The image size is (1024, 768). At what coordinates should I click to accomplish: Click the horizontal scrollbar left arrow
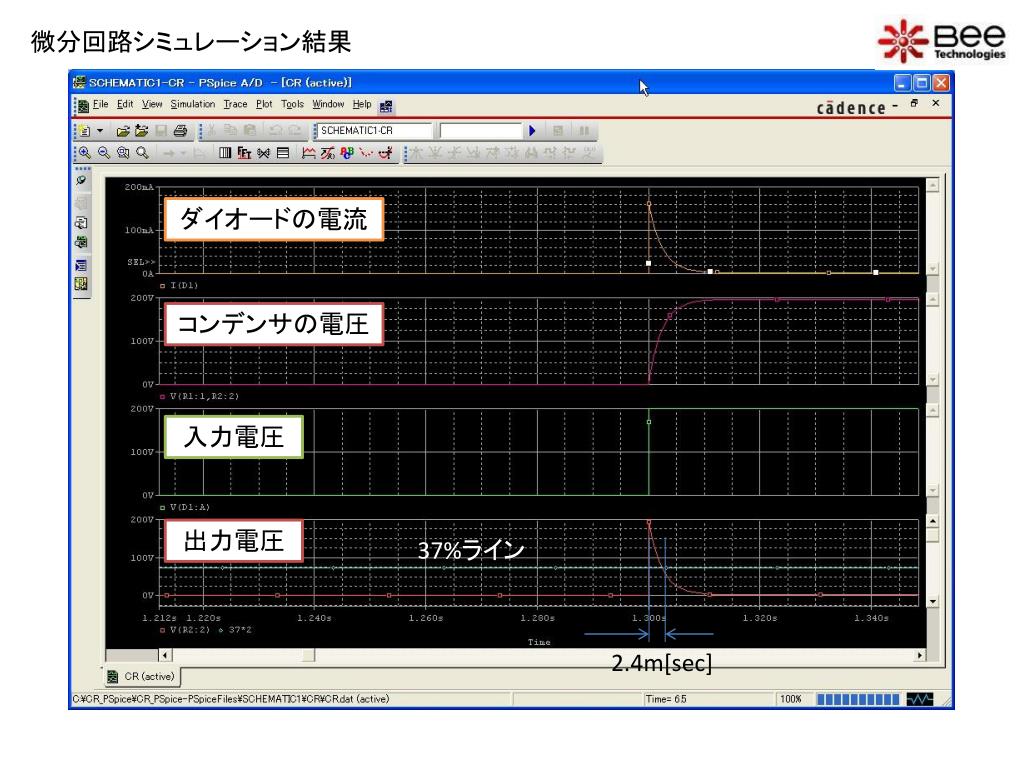[165, 655]
